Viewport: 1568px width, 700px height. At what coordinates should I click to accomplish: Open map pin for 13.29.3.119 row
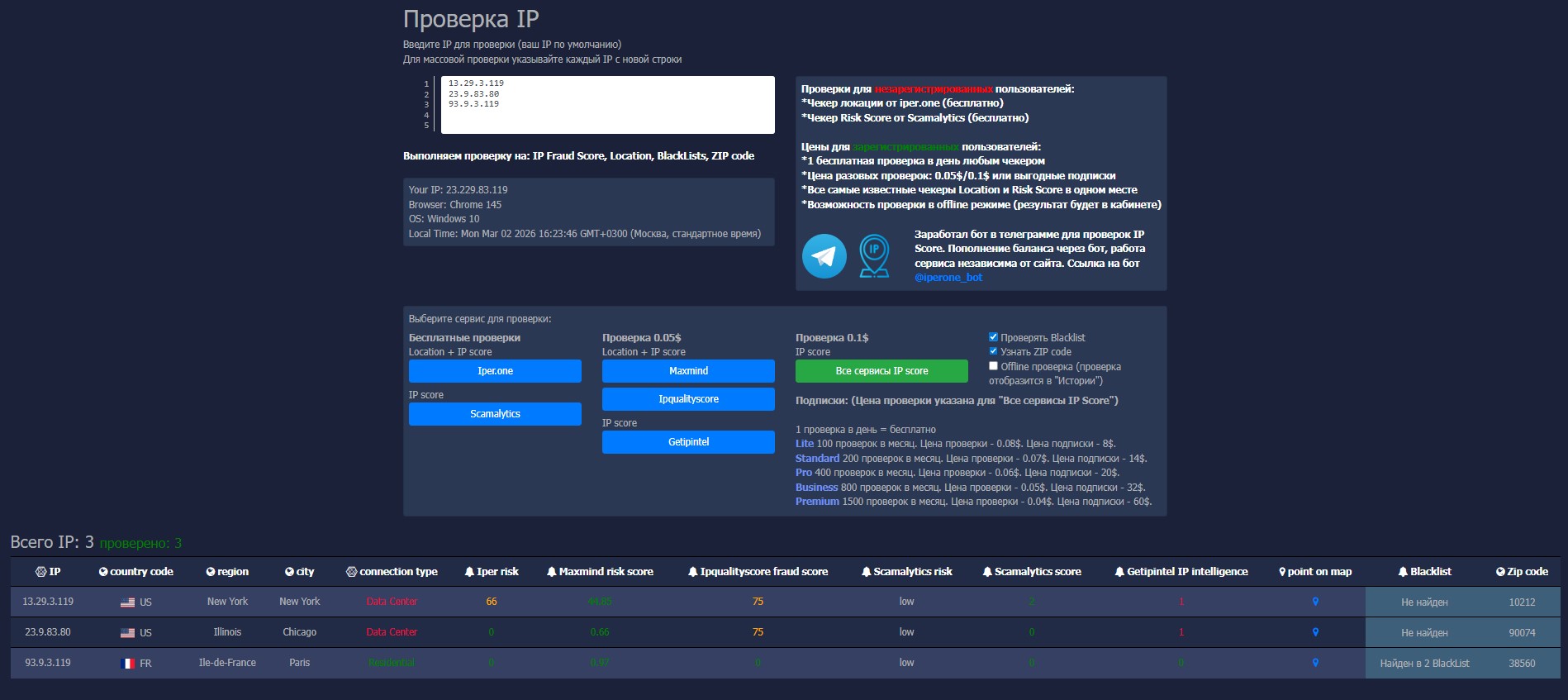pos(1315,602)
